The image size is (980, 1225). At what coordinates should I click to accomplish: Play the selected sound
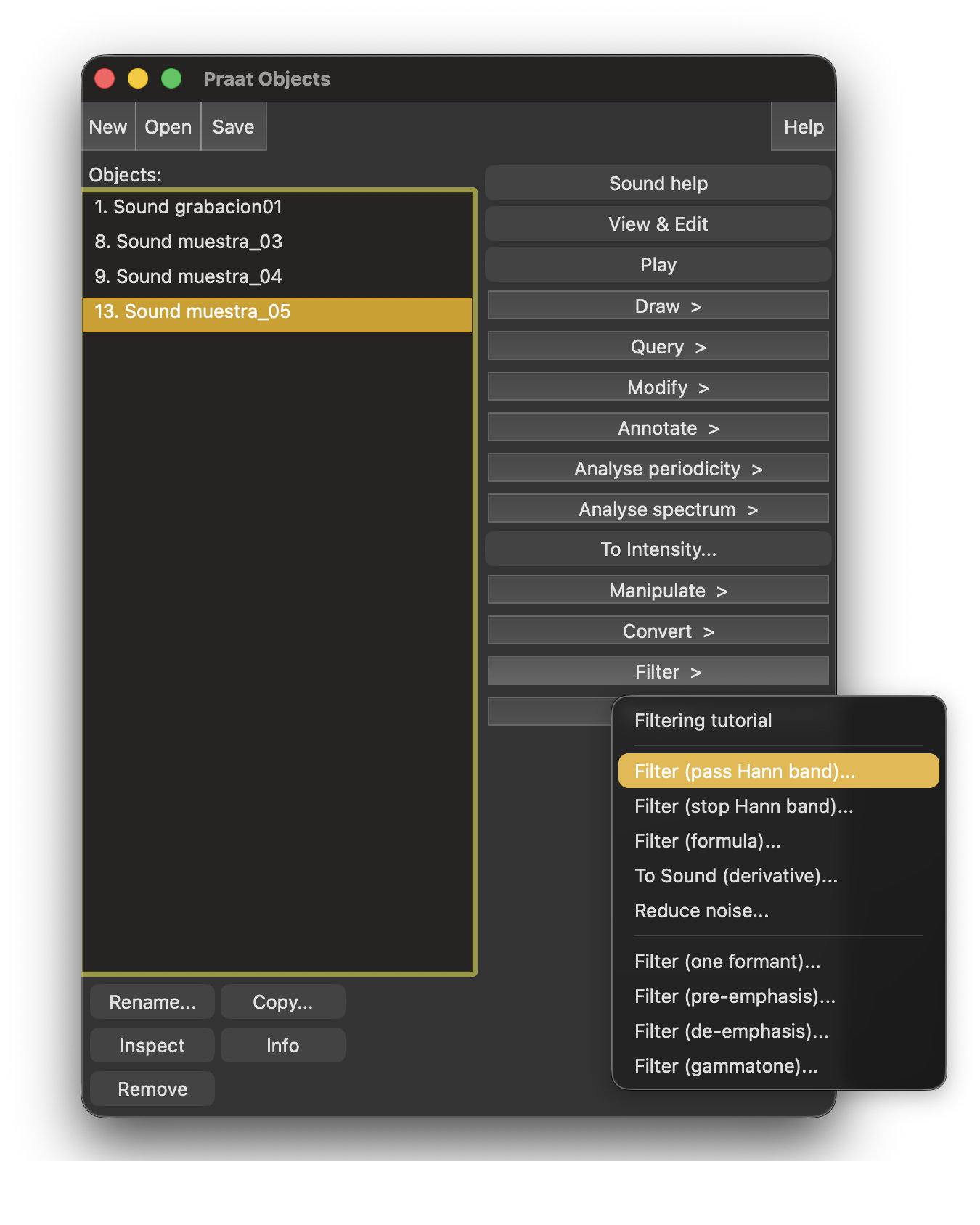[658, 265]
